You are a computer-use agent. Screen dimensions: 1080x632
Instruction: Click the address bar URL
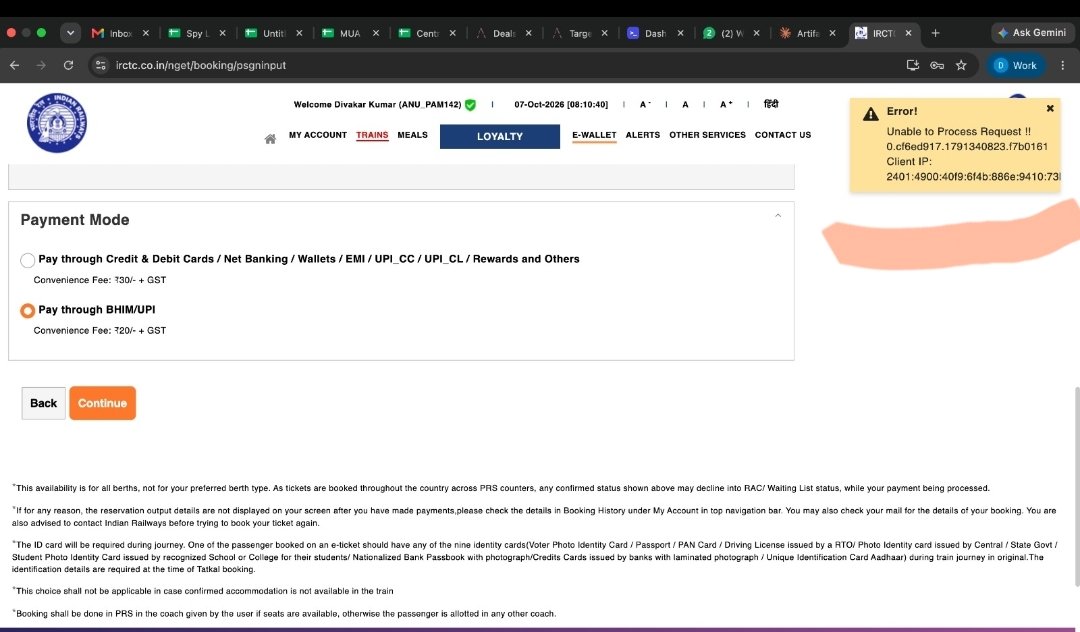pyautogui.click(x=200, y=65)
